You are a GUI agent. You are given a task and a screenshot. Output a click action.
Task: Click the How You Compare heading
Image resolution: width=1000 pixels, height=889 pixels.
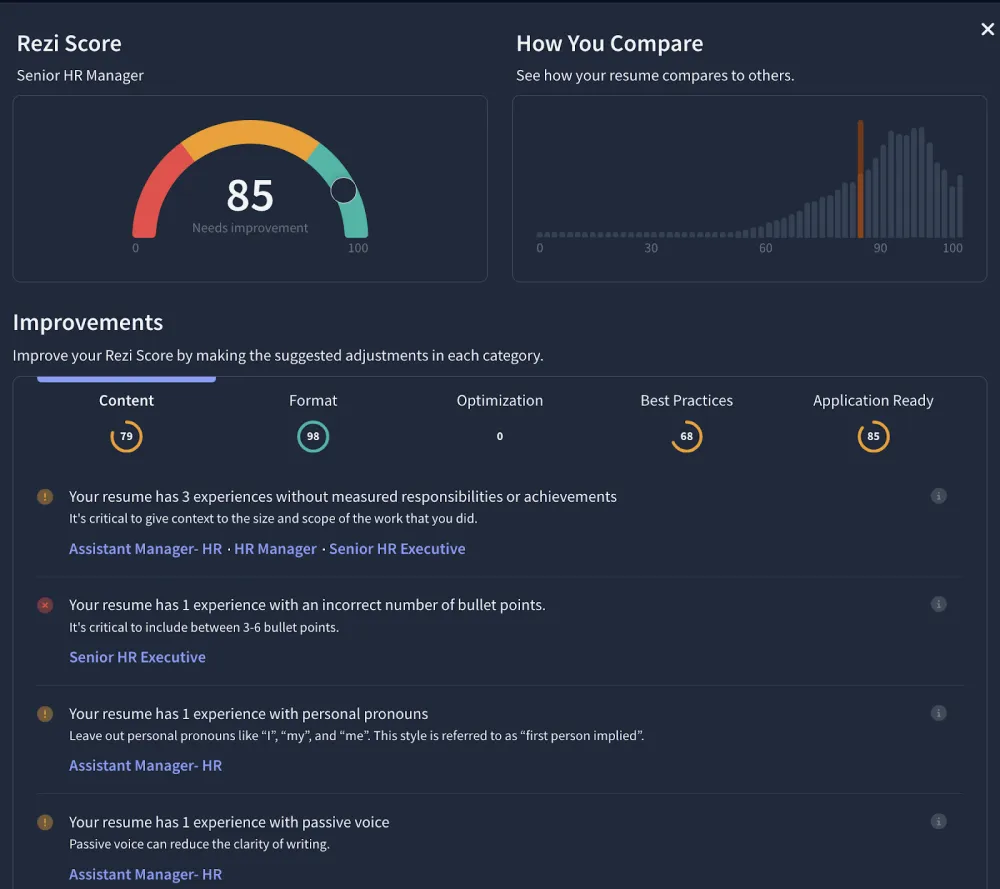pos(609,43)
